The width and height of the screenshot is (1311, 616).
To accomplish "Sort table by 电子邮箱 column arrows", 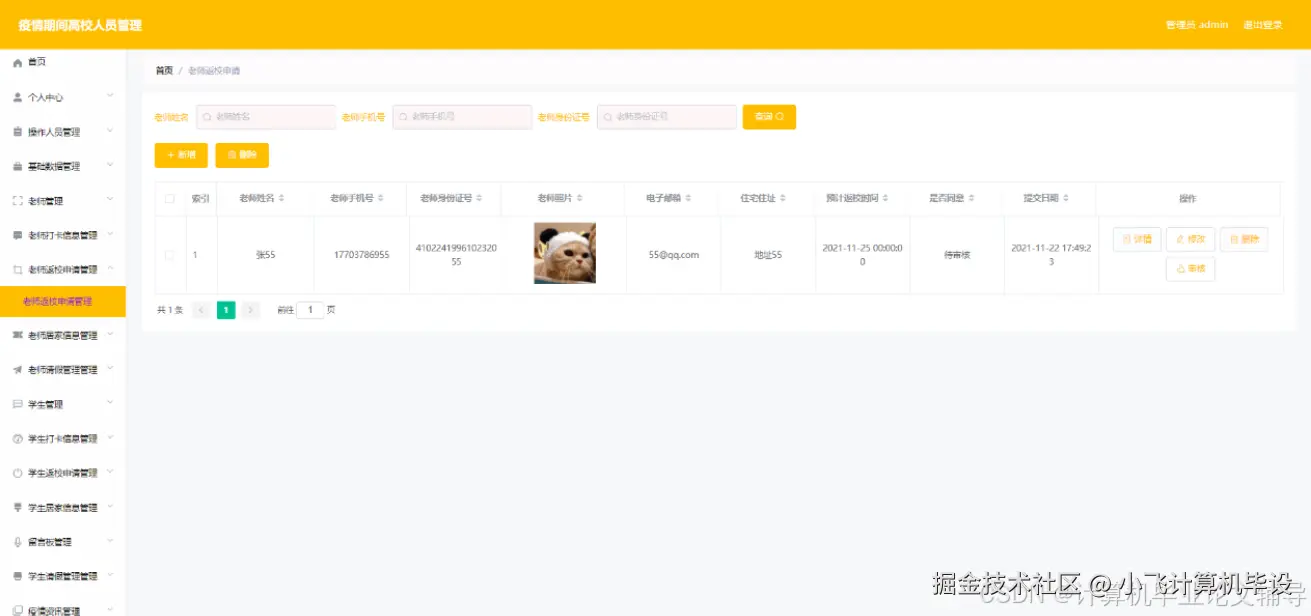I will pos(687,199).
